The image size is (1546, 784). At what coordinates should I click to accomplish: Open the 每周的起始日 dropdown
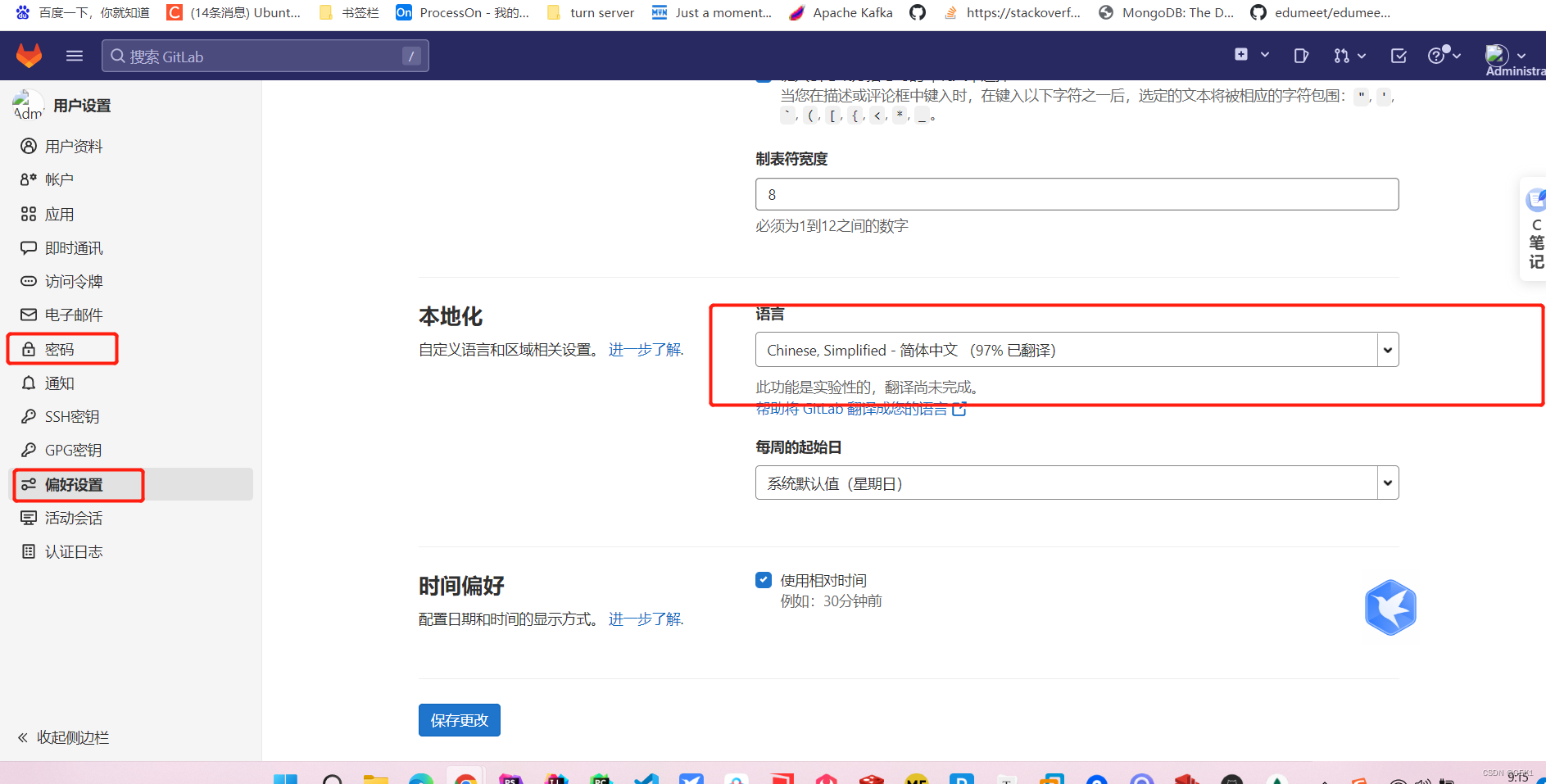[x=1076, y=483]
